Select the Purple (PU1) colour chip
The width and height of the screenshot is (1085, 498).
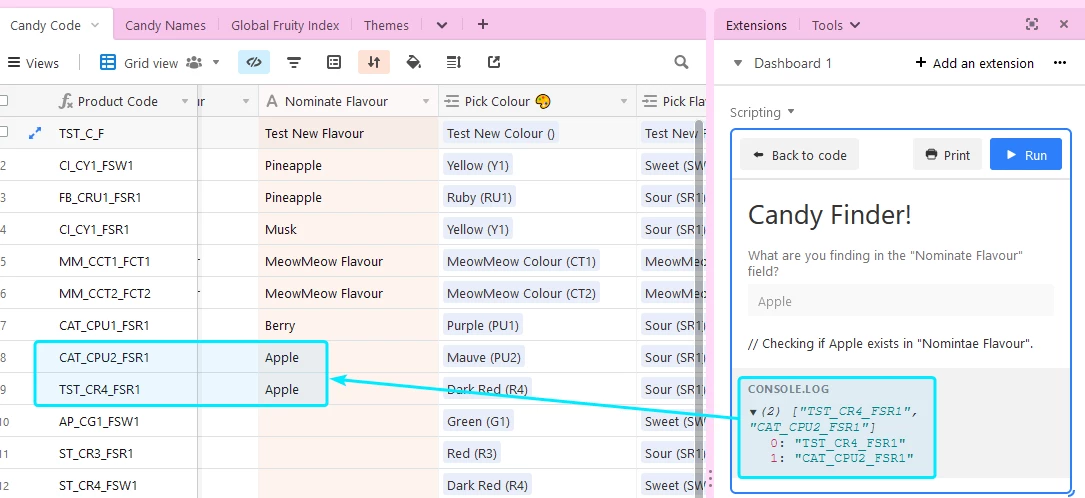click(x=482, y=325)
